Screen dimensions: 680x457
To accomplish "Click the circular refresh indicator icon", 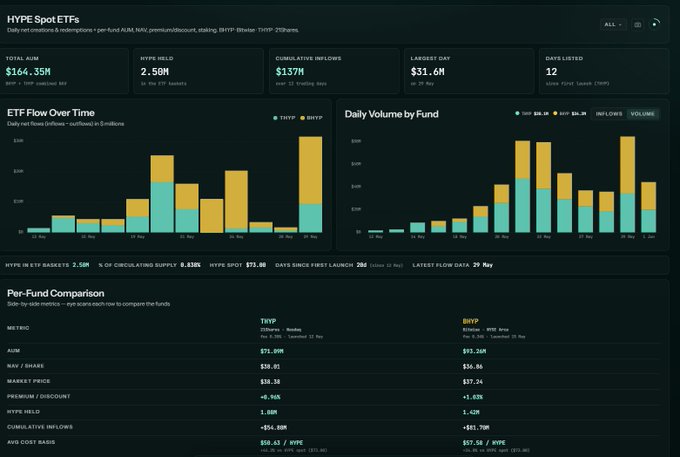I will [x=655, y=24].
